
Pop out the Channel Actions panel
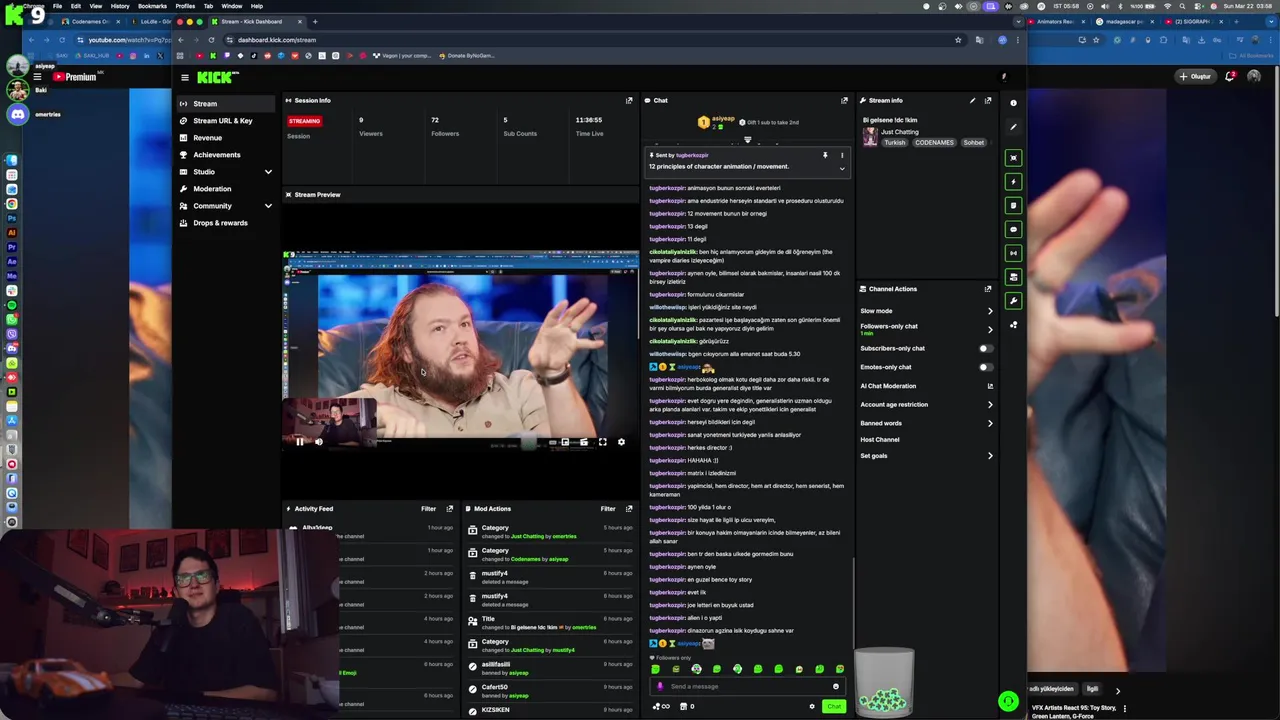click(x=988, y=289)
